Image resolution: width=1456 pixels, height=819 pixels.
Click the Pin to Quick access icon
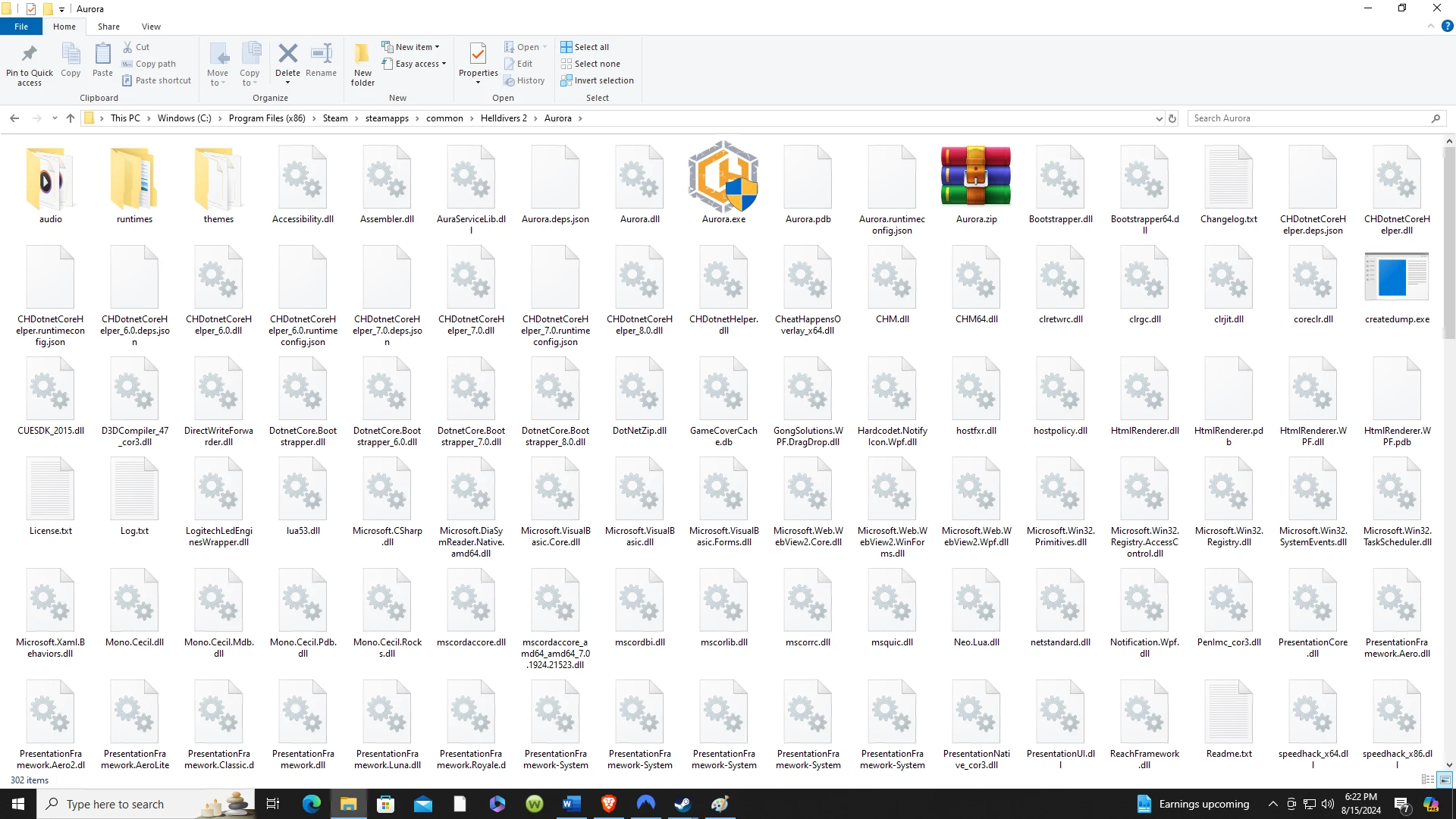29,64
